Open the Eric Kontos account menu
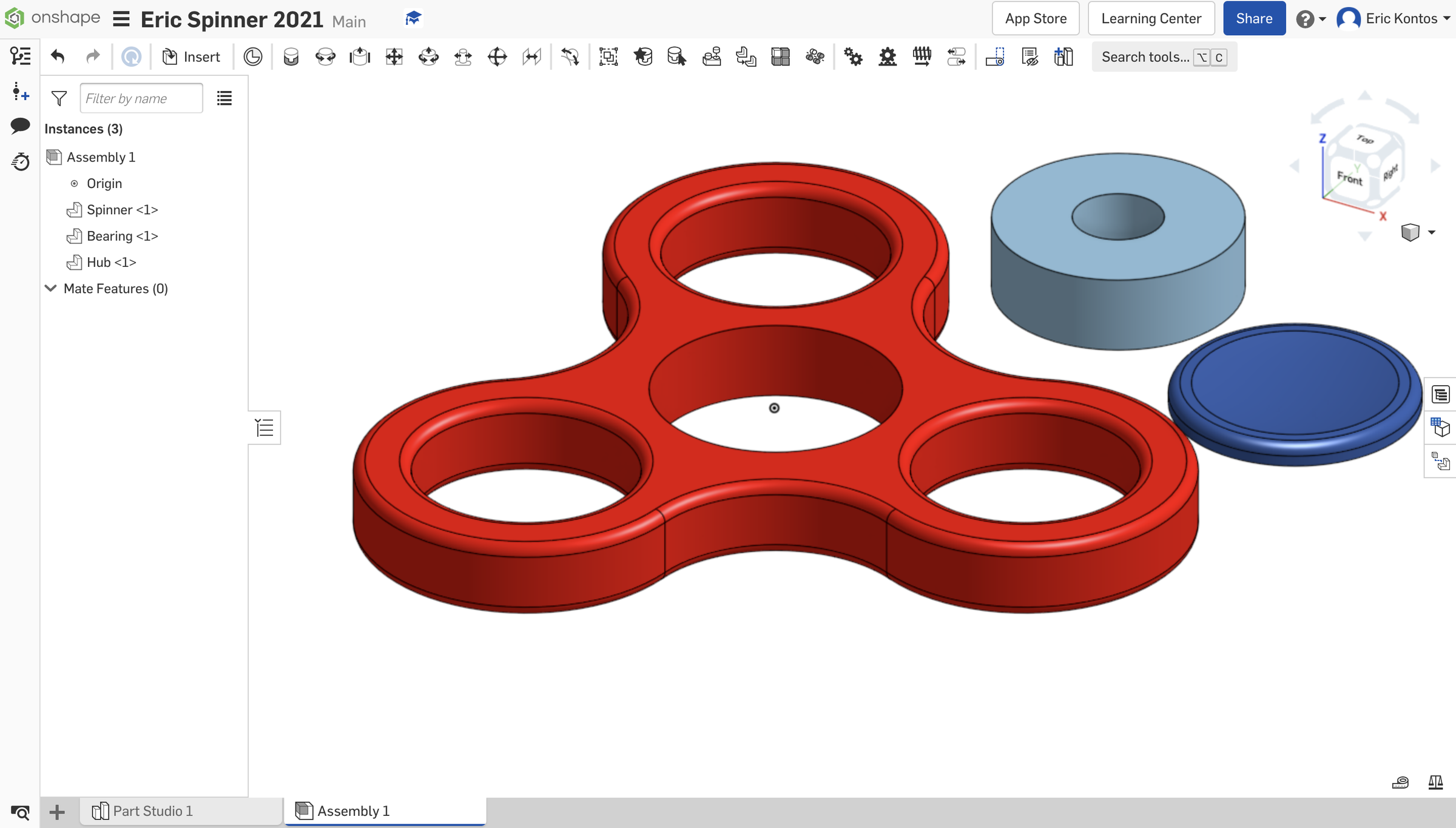This screenshot has height=828, width=1456. (x=1393, y=18)
